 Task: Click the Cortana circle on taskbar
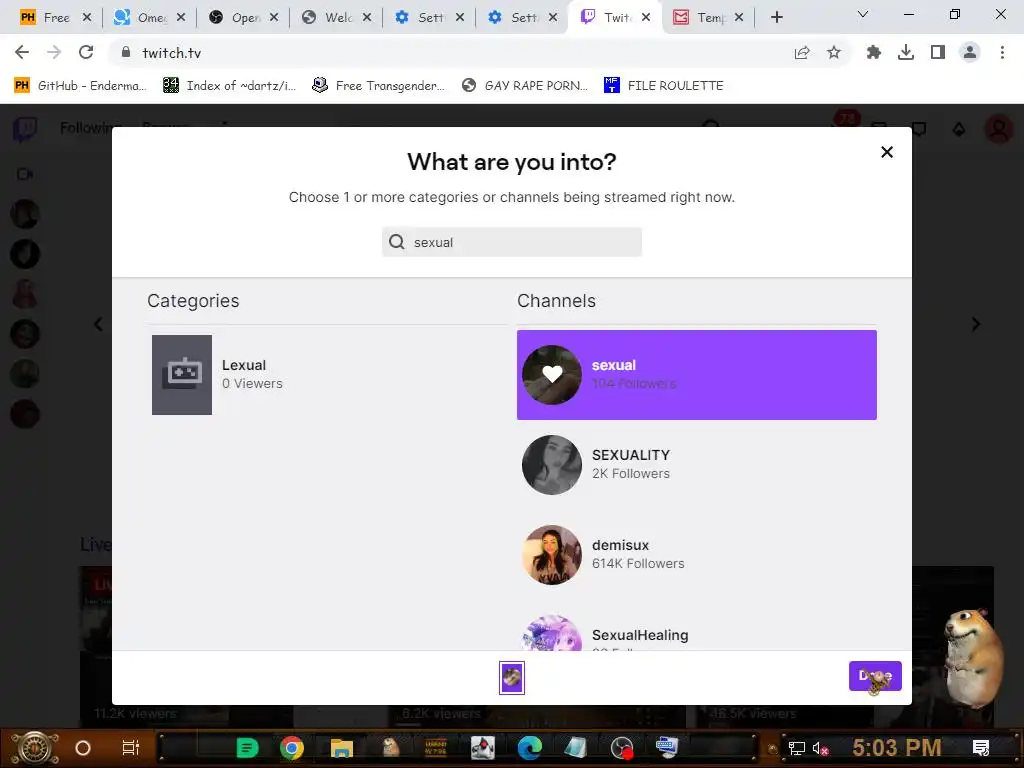[83, 748]
